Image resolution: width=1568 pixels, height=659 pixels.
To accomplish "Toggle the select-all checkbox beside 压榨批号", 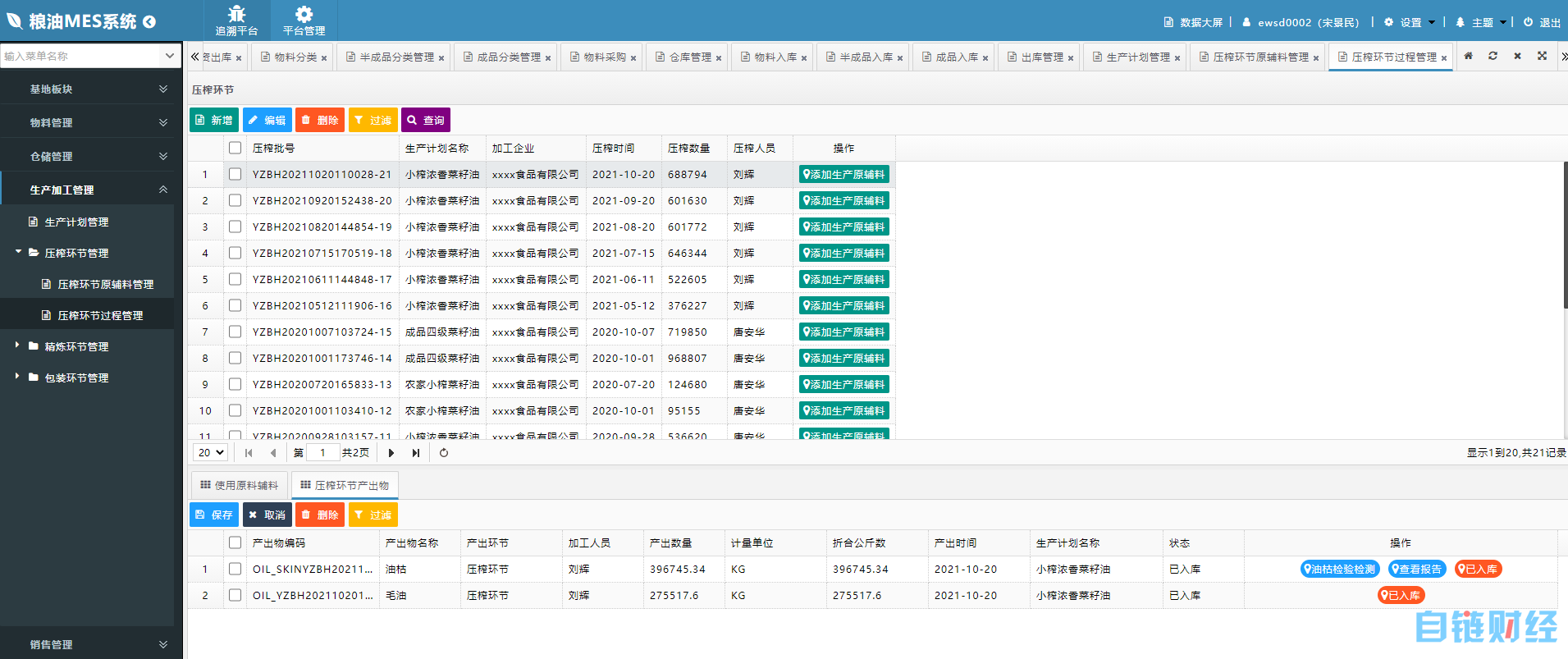I will (x=235, y=149).
